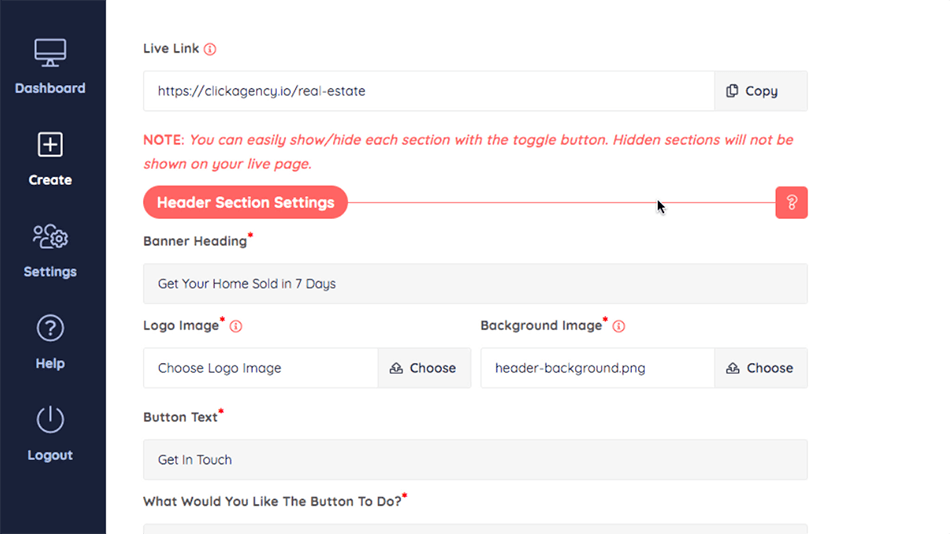Click the Choose Logo Image field
Viewport: 950px width, 534px height.
point(260,368)
